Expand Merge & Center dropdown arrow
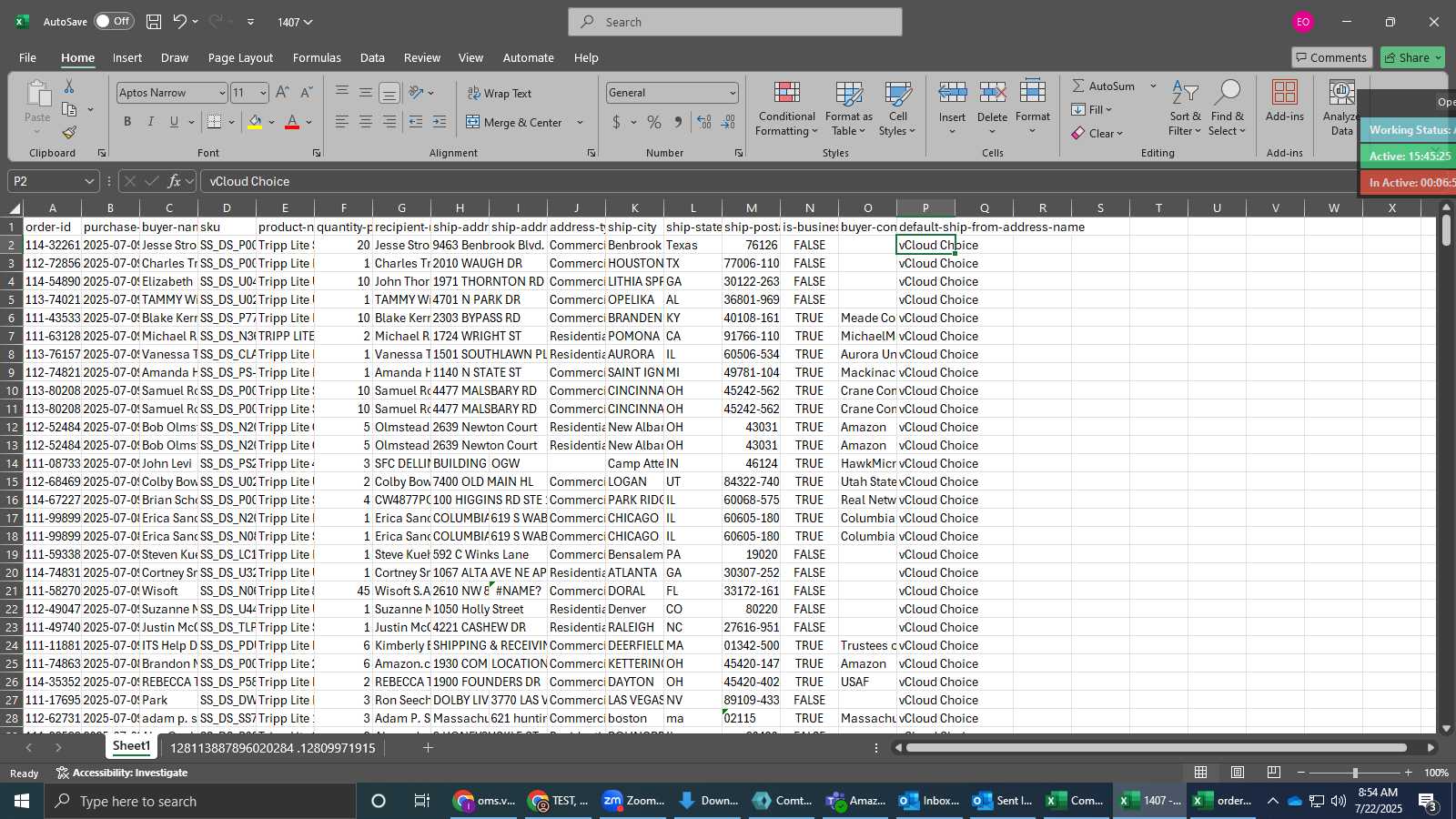The height and width of the screenshot is (819, 1456). tap(580, 122)
